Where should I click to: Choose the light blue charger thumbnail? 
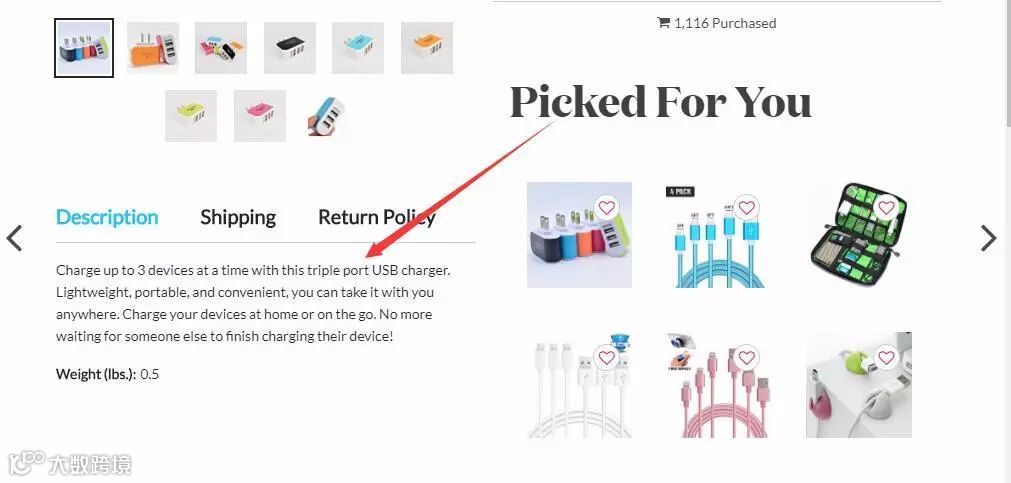click(358, 48)
